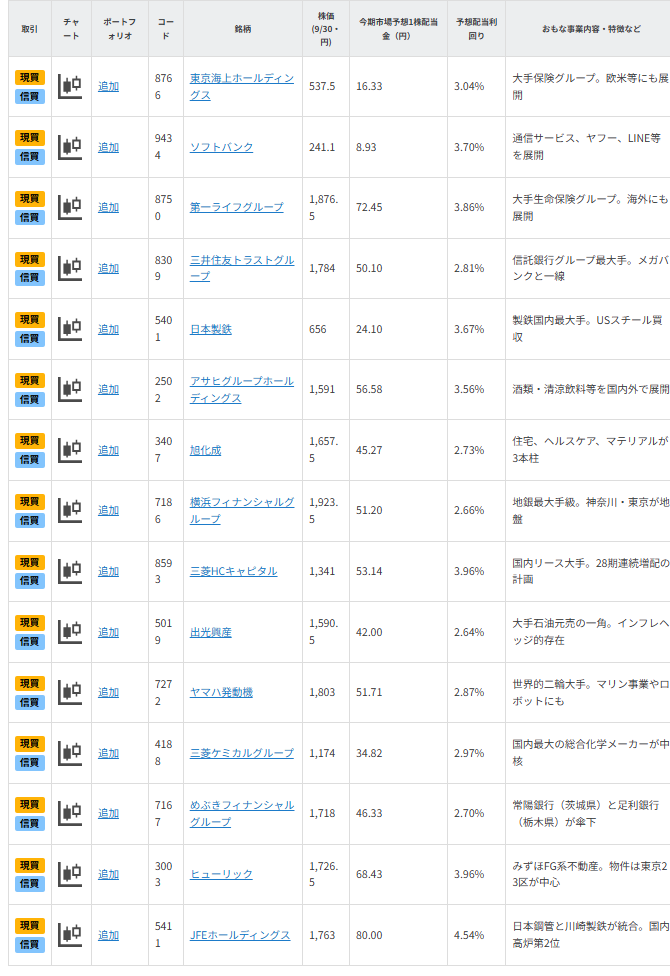
Task: Add 旭化成 to portfolio via 追加
Action: [108, 450]
